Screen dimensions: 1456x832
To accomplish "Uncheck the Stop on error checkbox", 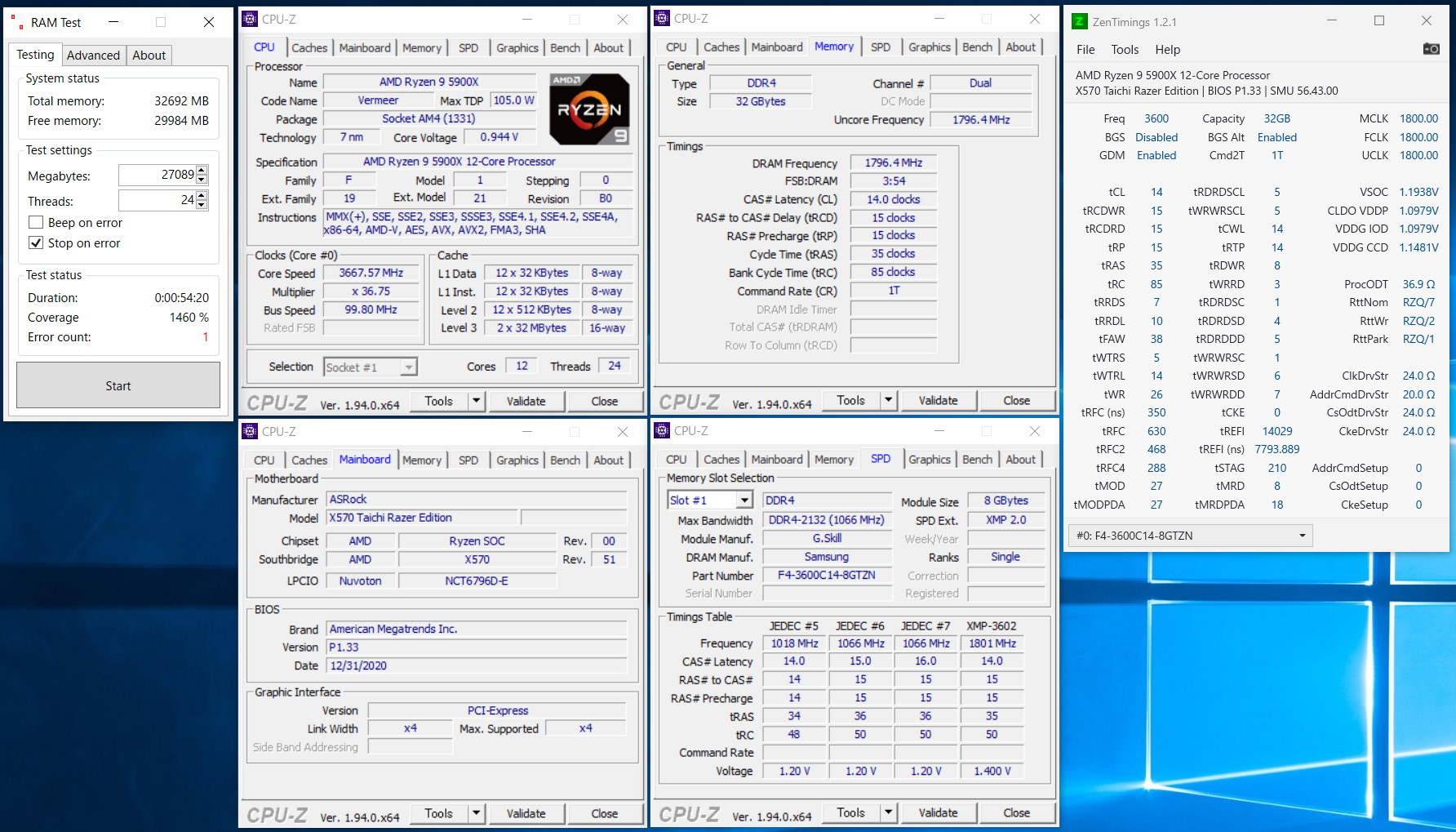I will [x=36, y=242].
